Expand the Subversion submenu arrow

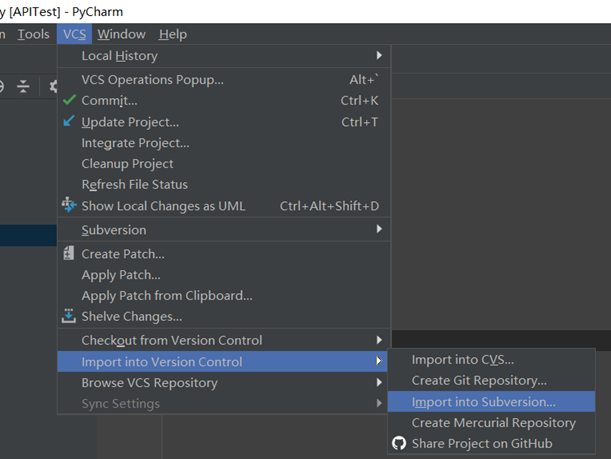coord(379,229)
